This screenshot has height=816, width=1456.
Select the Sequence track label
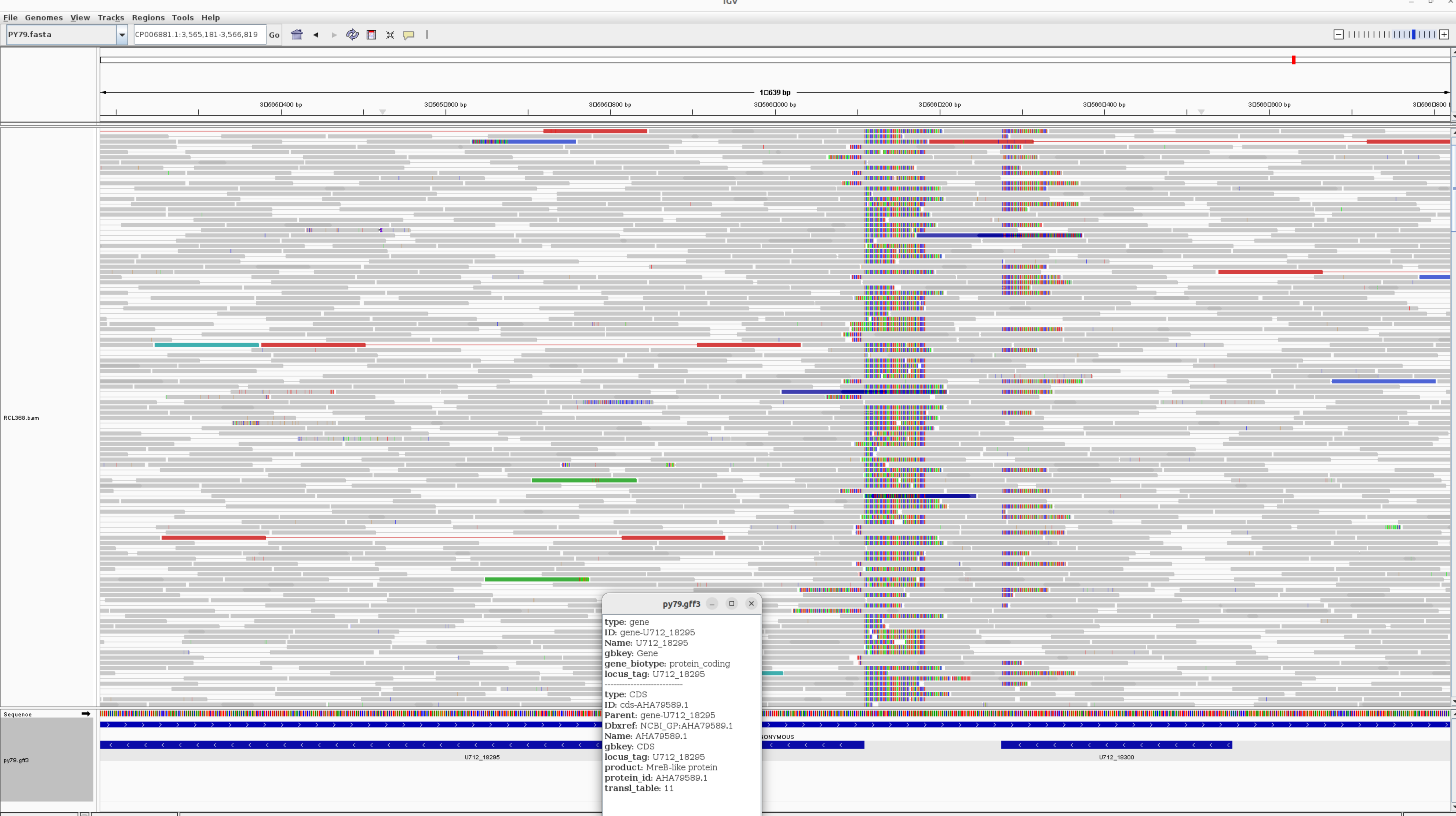coord(17,714)
